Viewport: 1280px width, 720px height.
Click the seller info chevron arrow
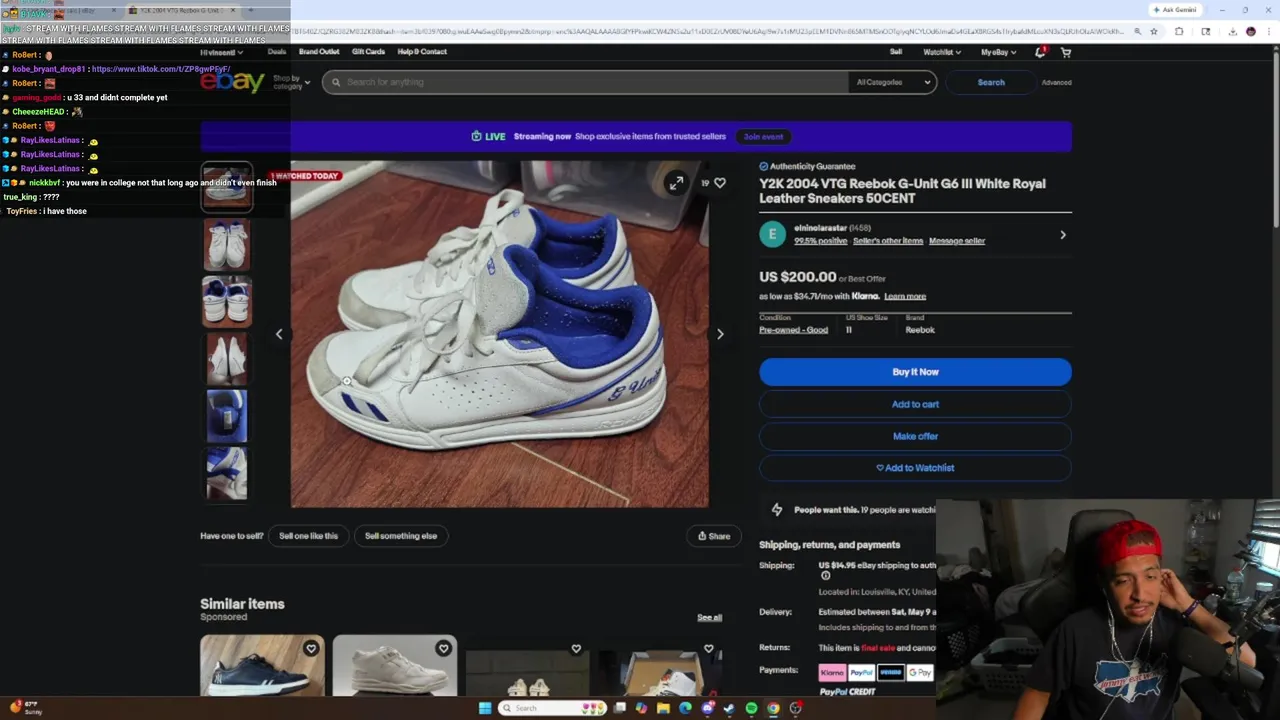click(x=1063, y=235)
